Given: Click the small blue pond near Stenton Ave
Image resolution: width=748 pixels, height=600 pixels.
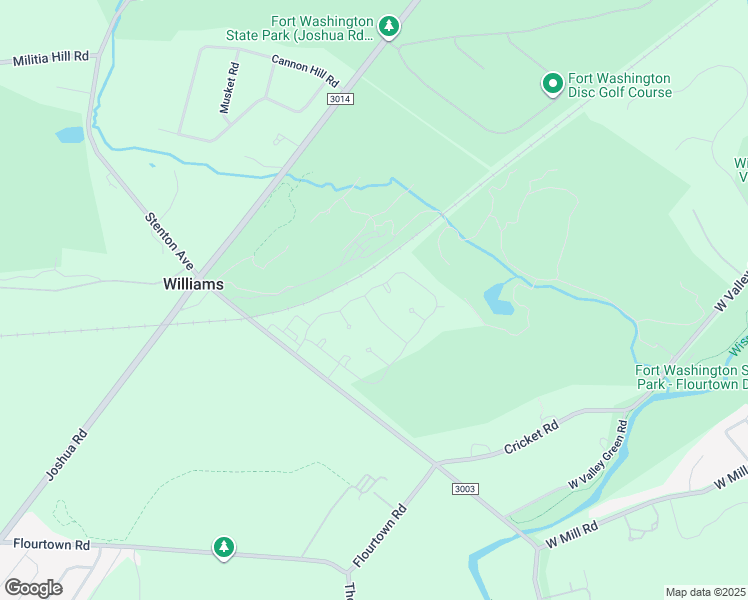Looking at the screenshot, I should [x=70, y=135].
